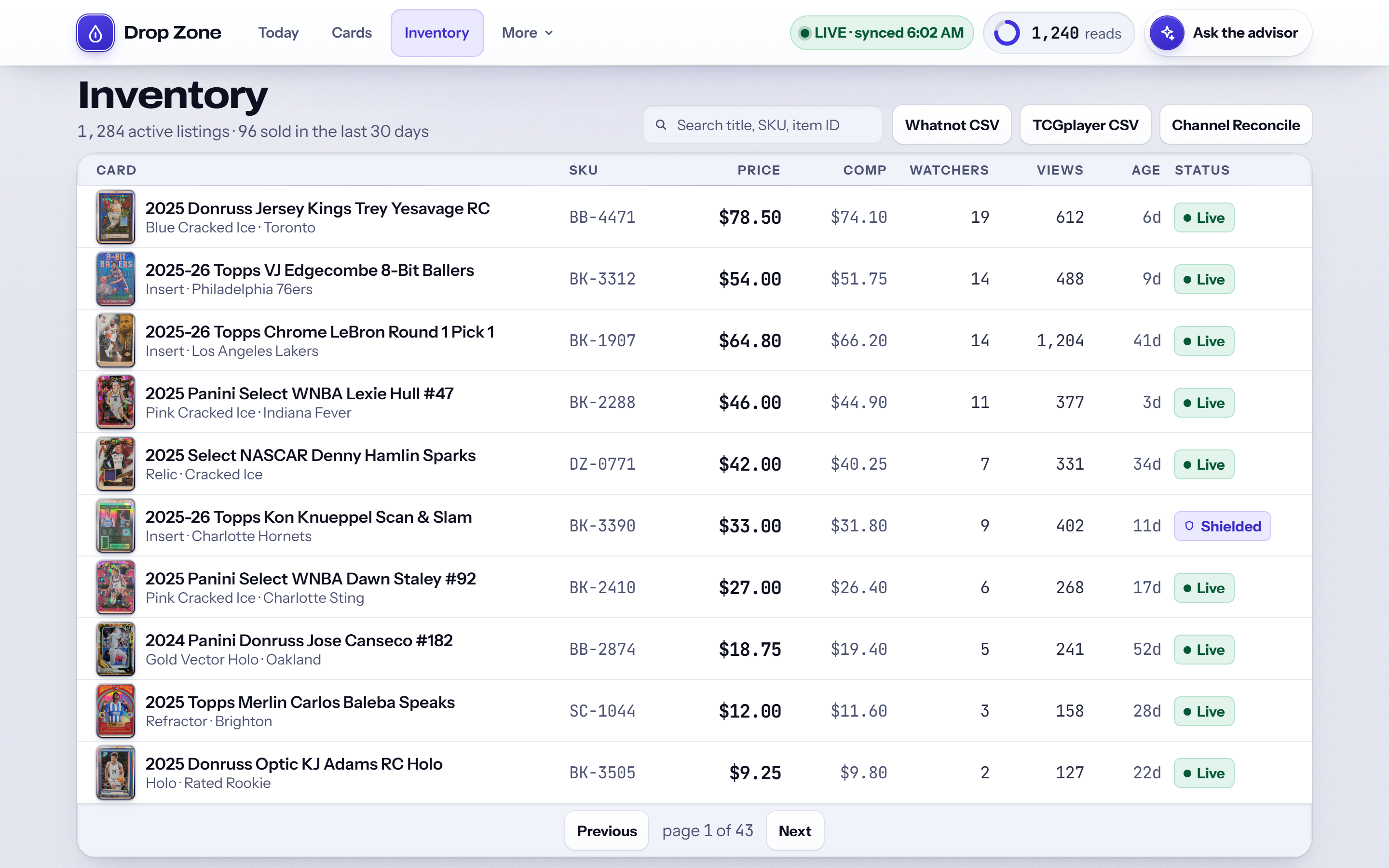Click the green LIVE sync dot

click(804, 33)
